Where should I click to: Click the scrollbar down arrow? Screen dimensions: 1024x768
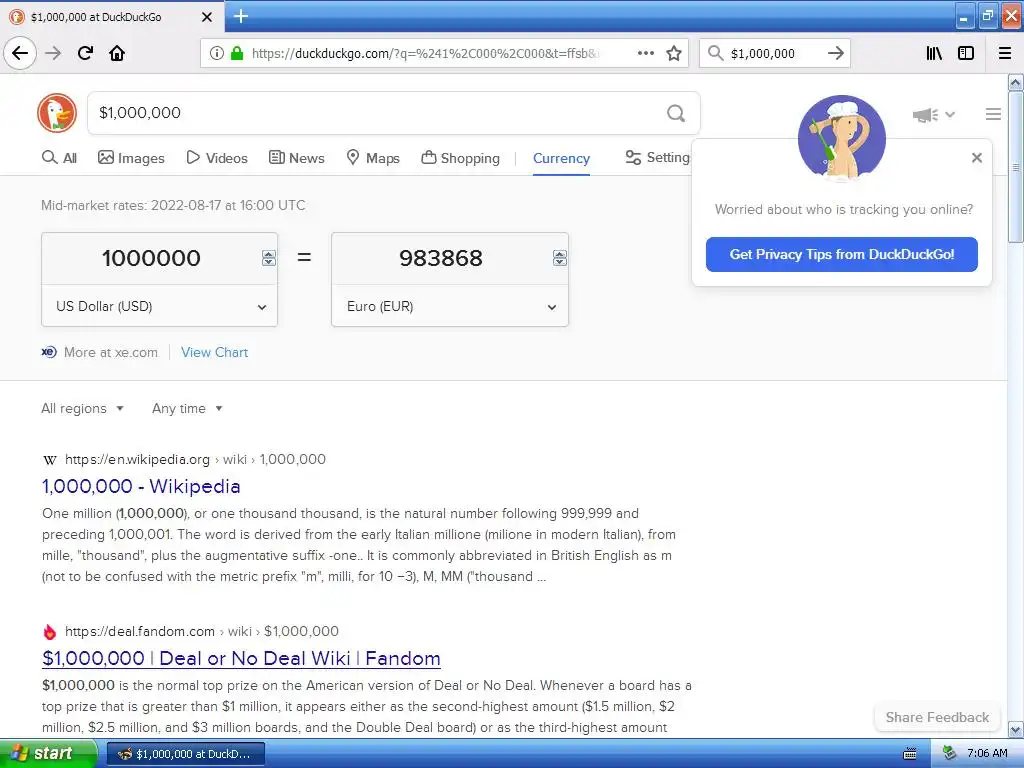[x=1016, y=729]
